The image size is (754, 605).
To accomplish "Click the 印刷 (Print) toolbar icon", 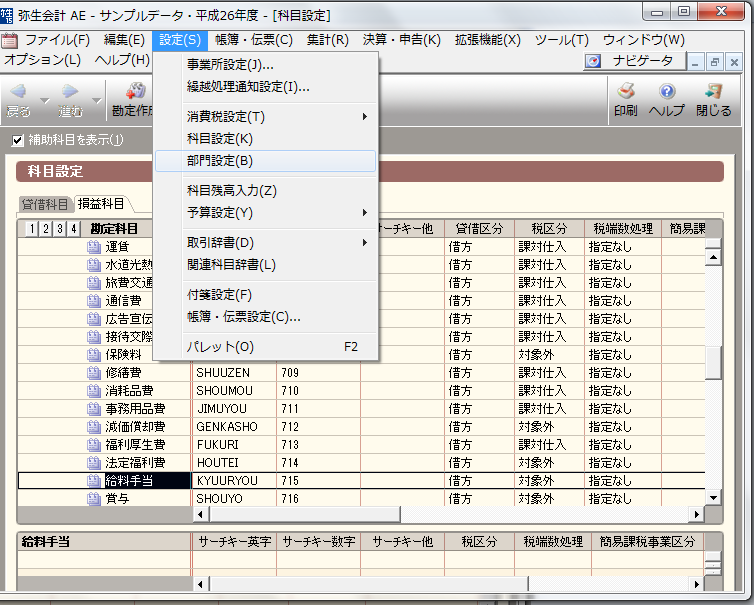I will pos(625,92).
